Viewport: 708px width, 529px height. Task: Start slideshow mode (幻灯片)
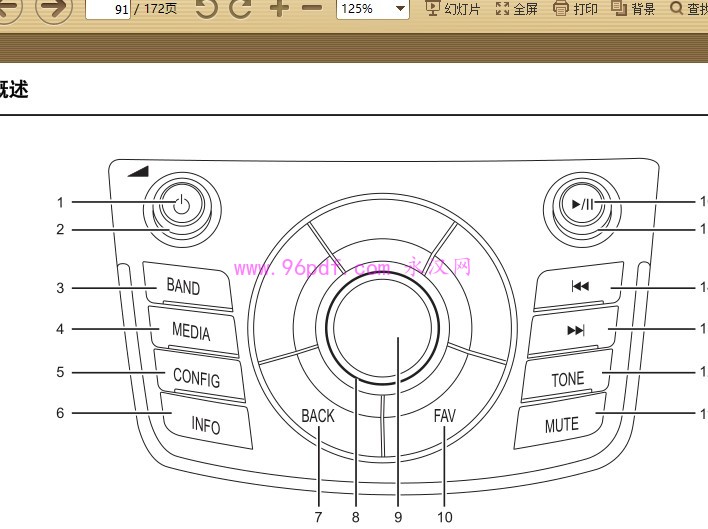click(x=453, y=9)
